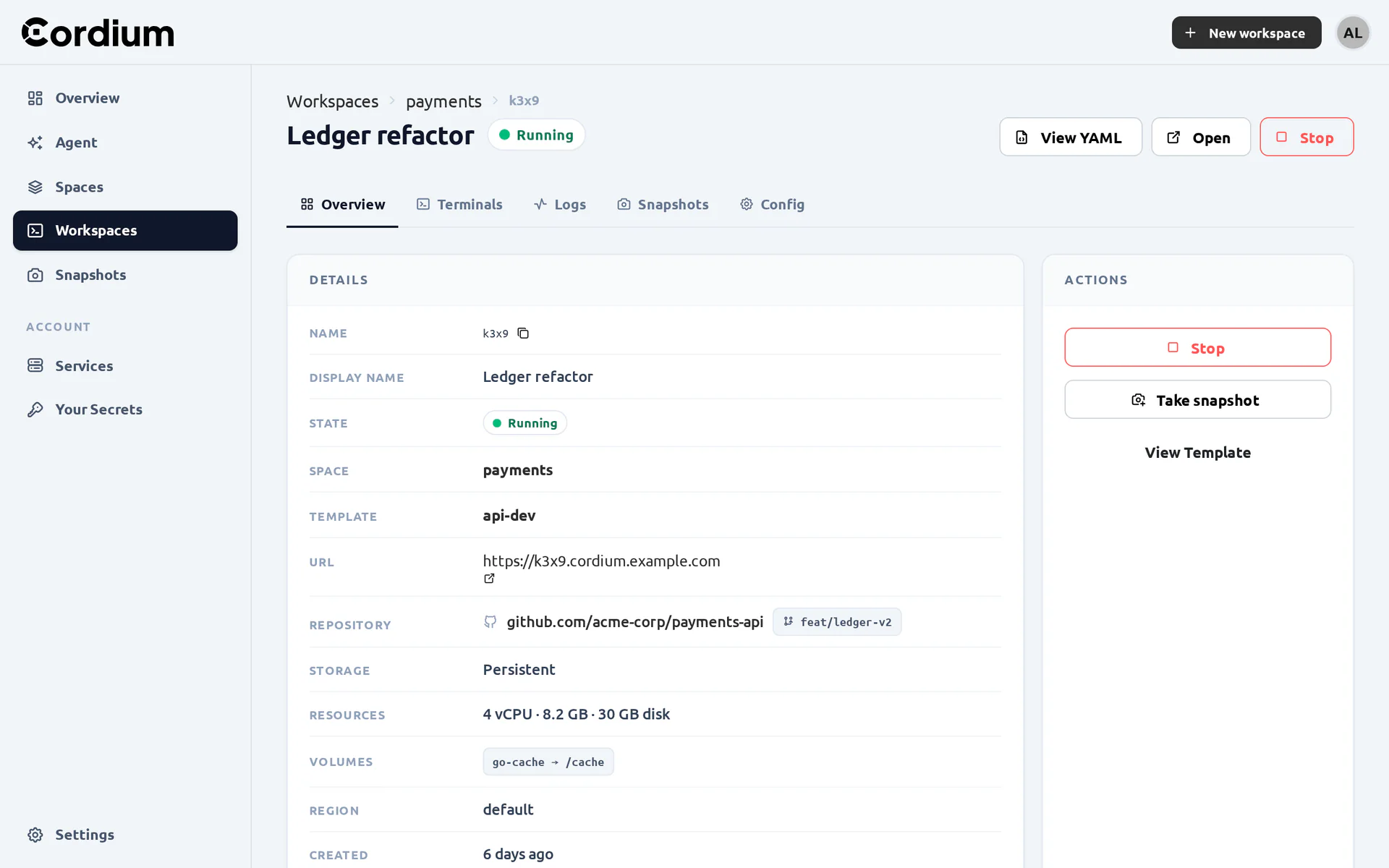Click the Settings gear icon

coord(35,835)
